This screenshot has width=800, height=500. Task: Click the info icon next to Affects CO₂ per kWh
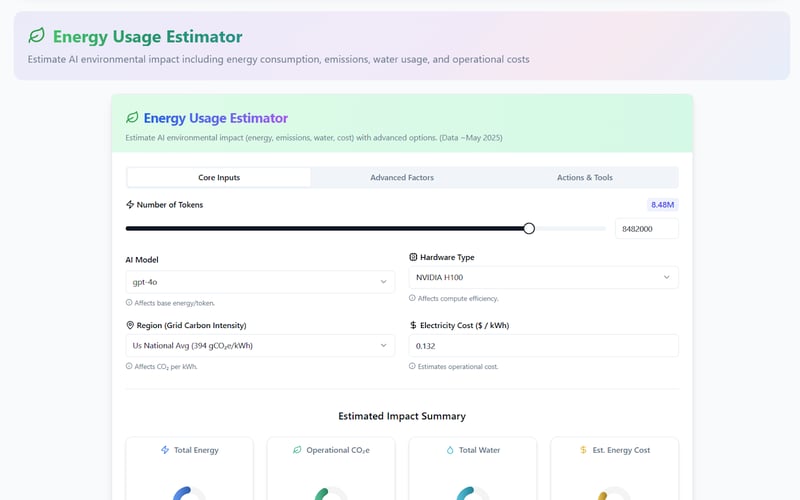129,366
